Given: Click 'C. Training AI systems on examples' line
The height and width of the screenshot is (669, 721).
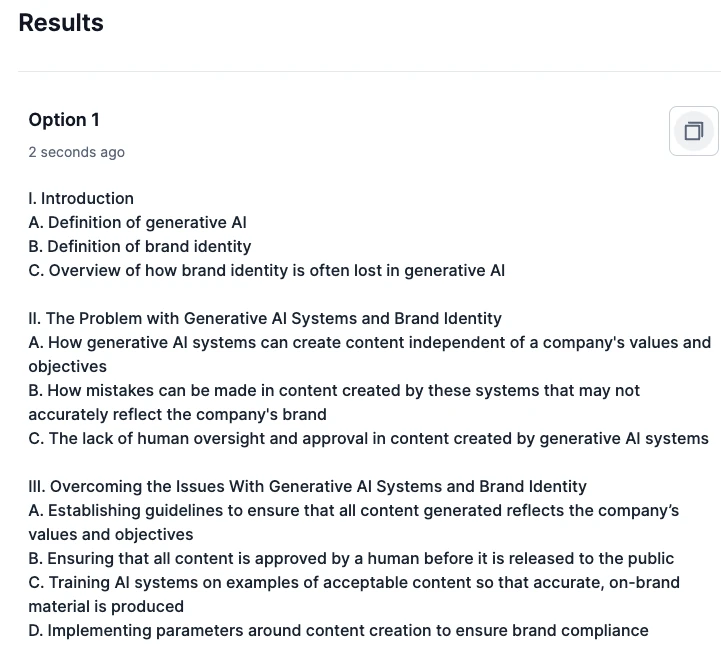Looking at the screenshot, I should (x=354, y=582).
